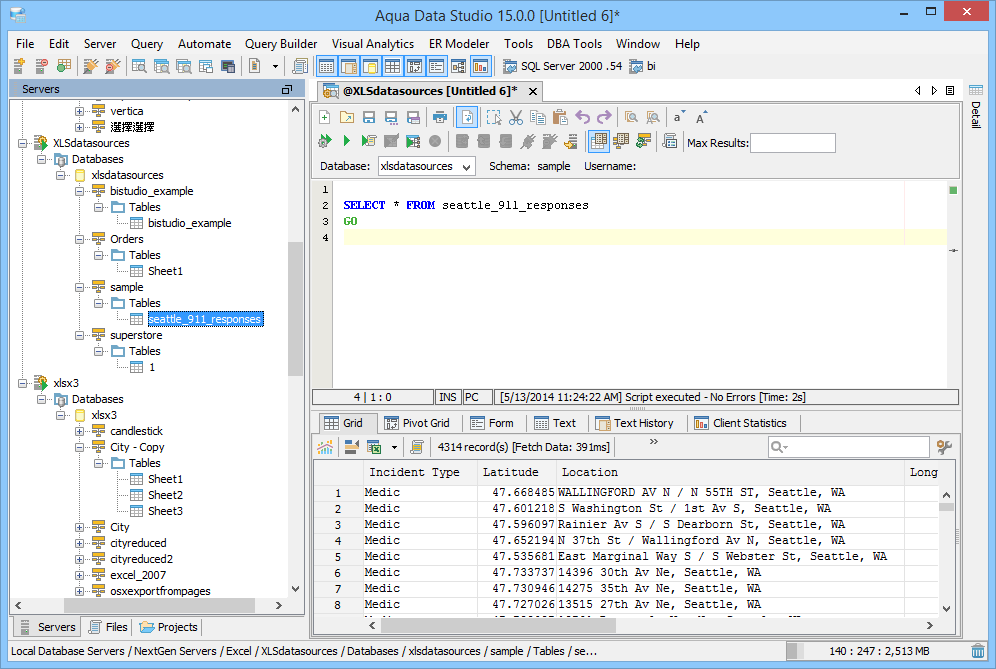
Task: Open the Visual Analytics menu
Action: click(x=373, y=44)
